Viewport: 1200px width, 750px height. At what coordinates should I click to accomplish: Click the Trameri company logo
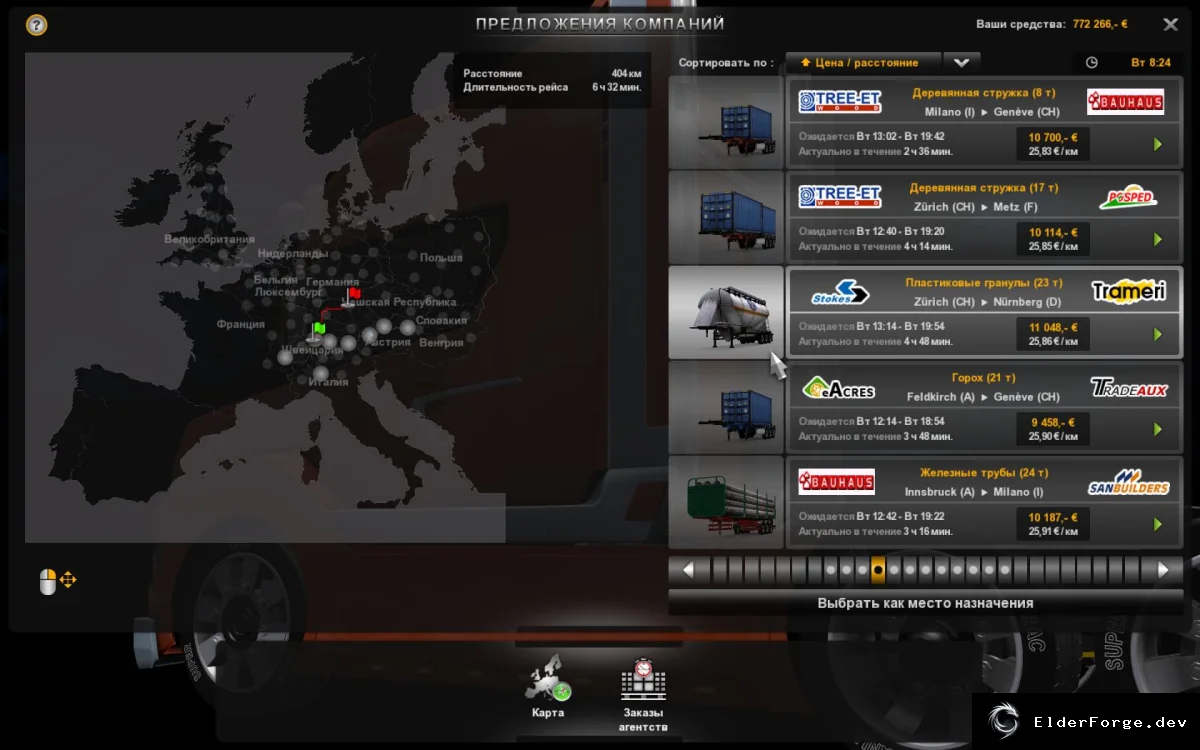[1128, 291]
